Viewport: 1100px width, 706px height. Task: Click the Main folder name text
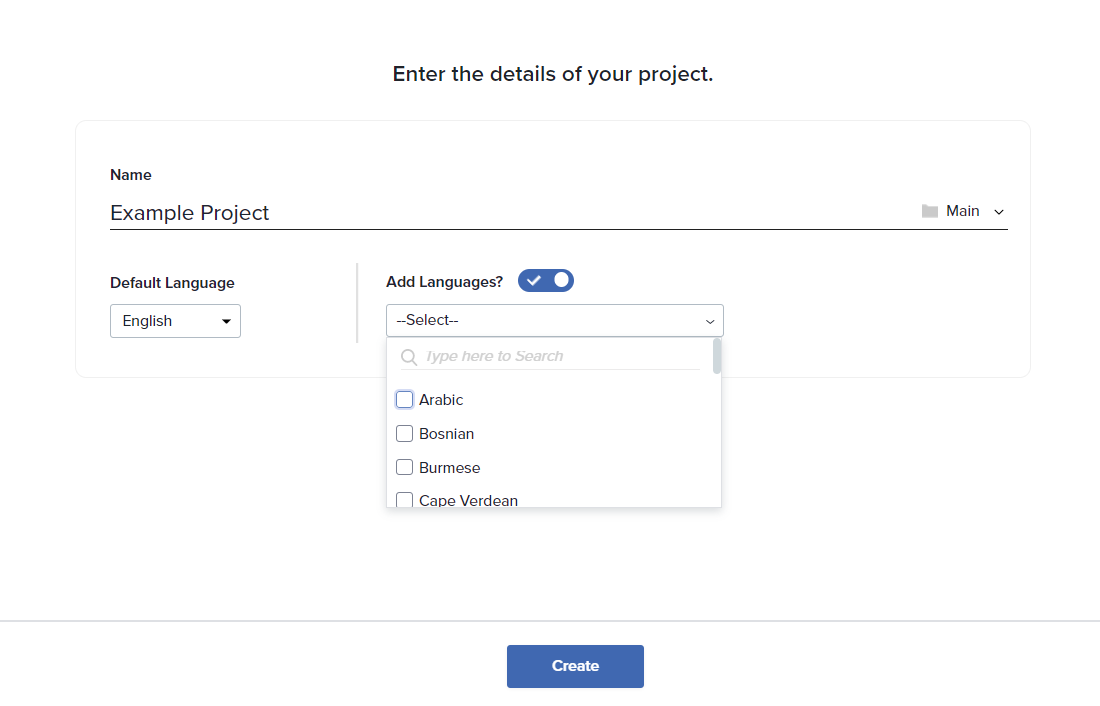coord(963,211)
